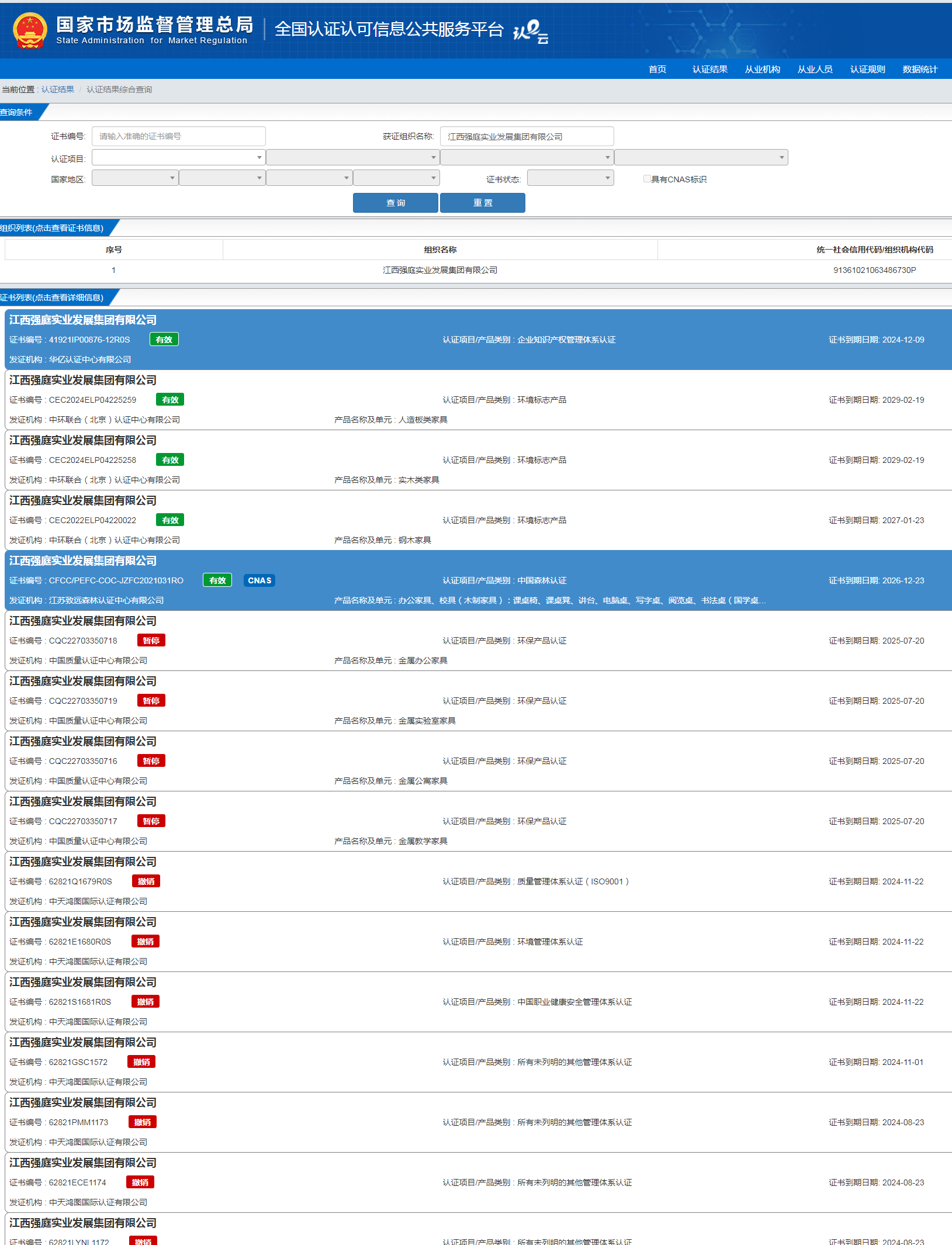Click 认证结果综合查询 breadcrumb
Image resolution: width=952 pixels, height=1245 pixels.
click(x=119, y=89)
